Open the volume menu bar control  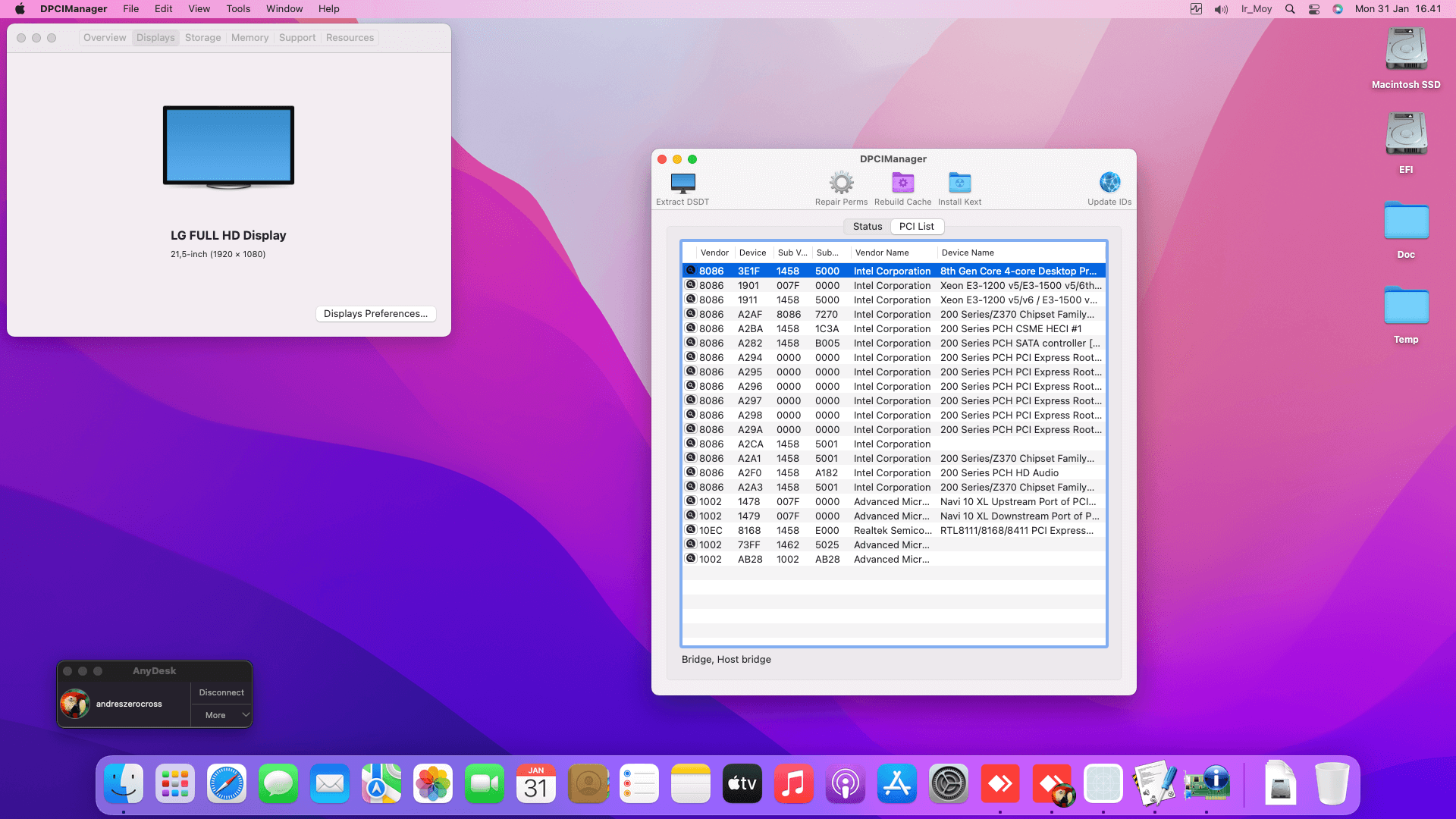pyautogui.click(x=1221, y=9)
